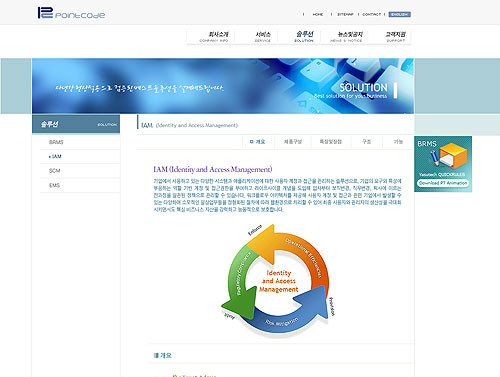The height and width of the screenshot is (377, 500).
Task: Click the 개요 section heading below diagram
Action: 162,355
